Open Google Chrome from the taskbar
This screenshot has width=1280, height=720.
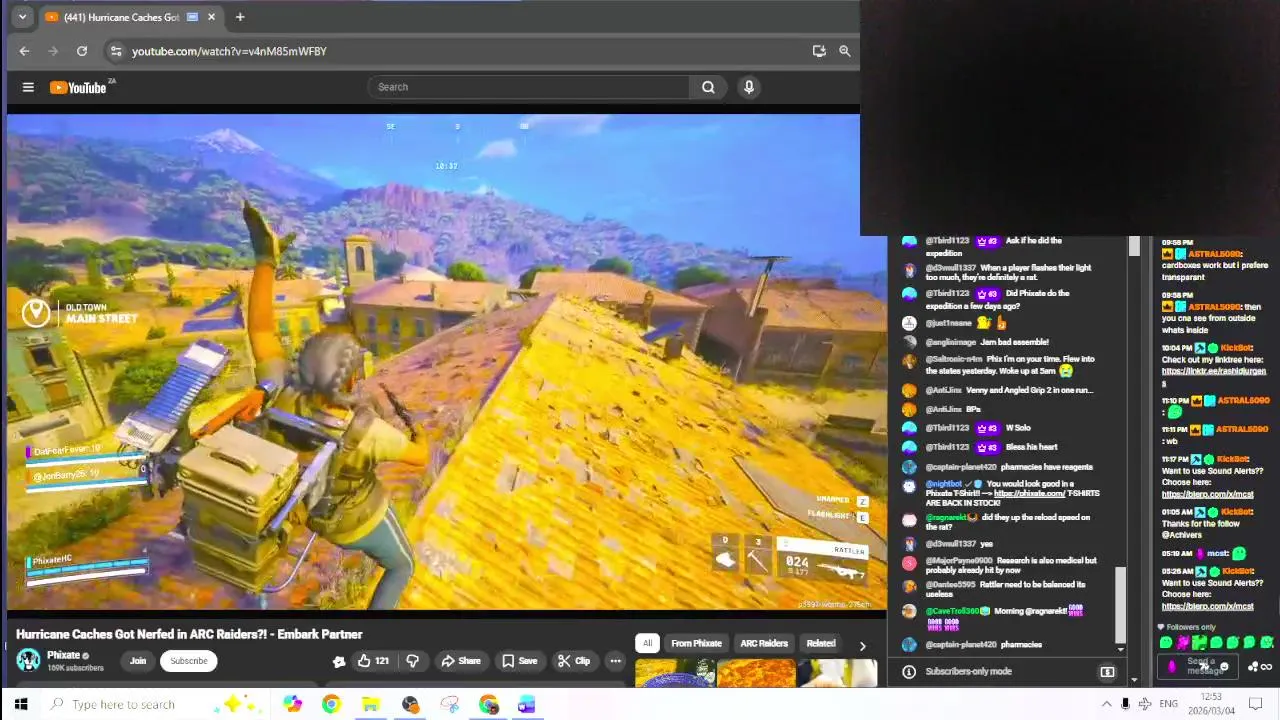pos(331,704)
